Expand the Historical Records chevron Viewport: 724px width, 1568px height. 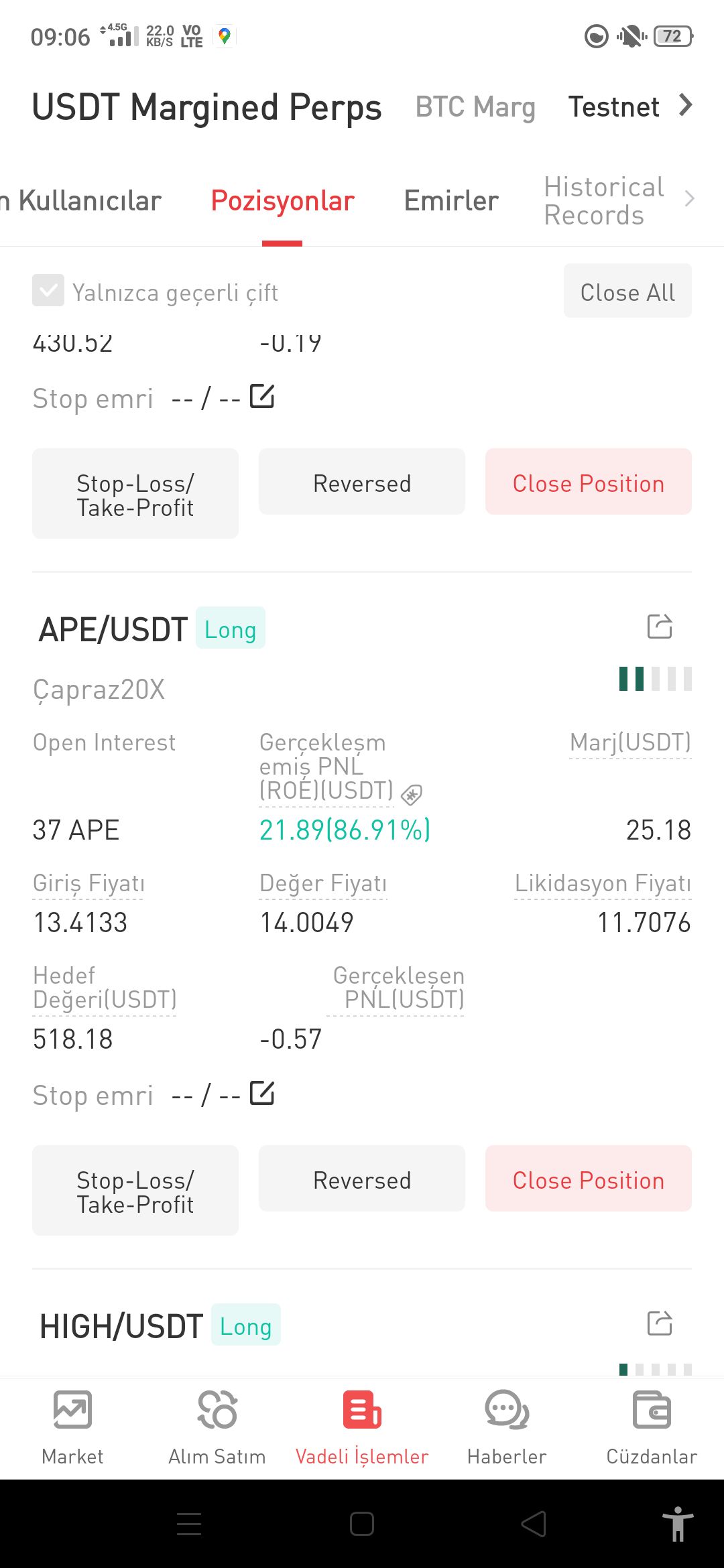pyautogui.click(x=689, y=199)
